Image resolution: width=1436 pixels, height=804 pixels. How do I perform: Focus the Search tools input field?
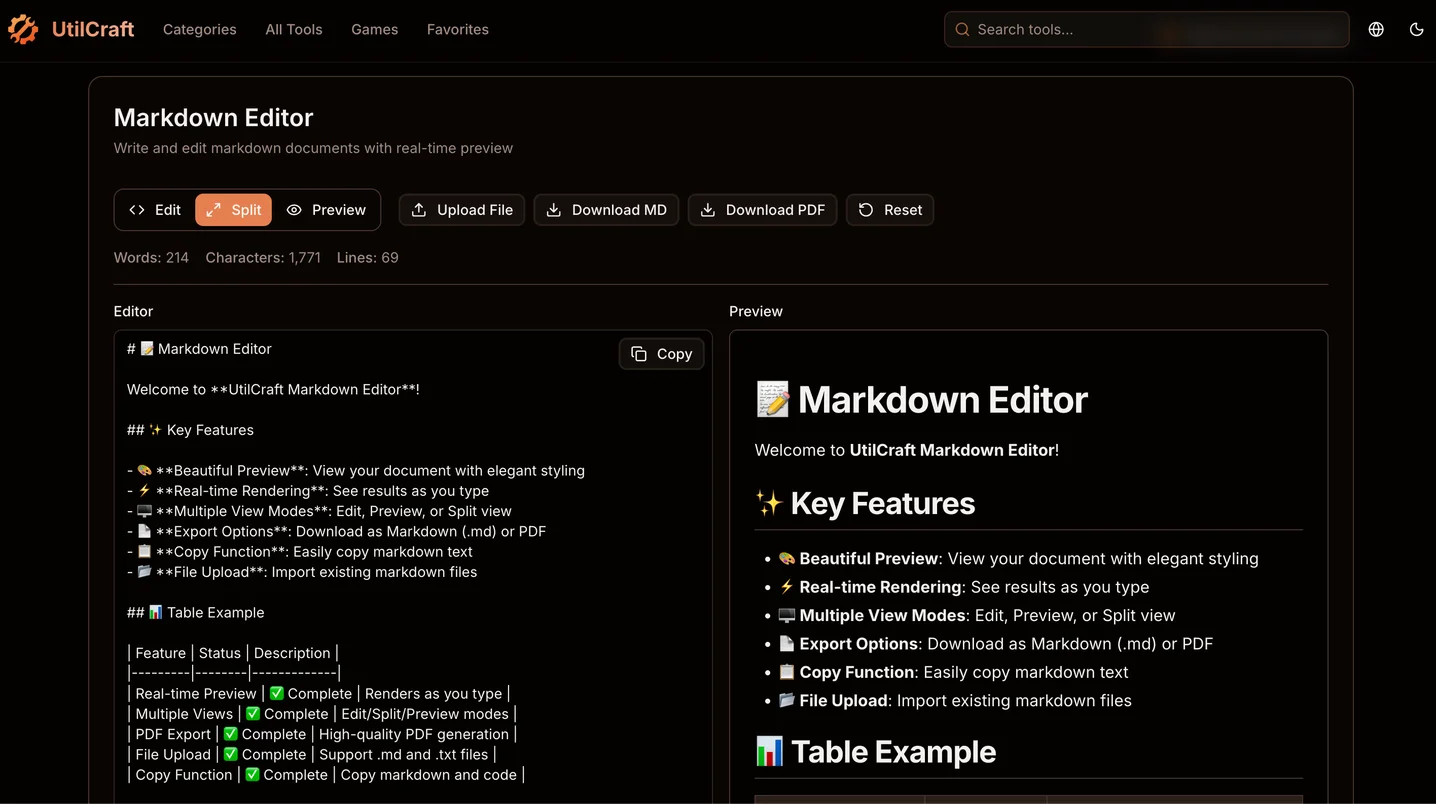point(1150,30)
